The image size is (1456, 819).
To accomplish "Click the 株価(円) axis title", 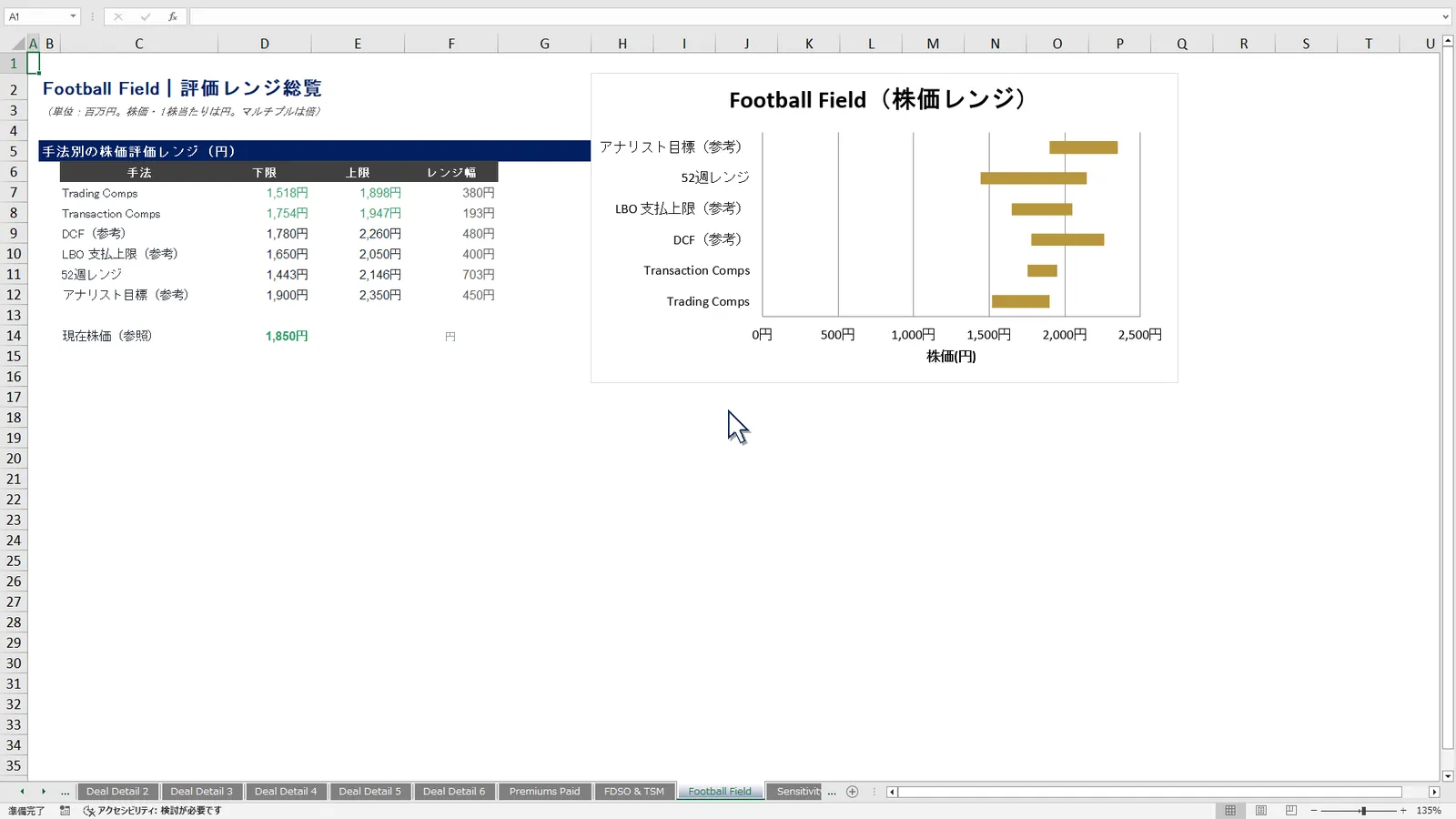I will [x=951, y=356].
